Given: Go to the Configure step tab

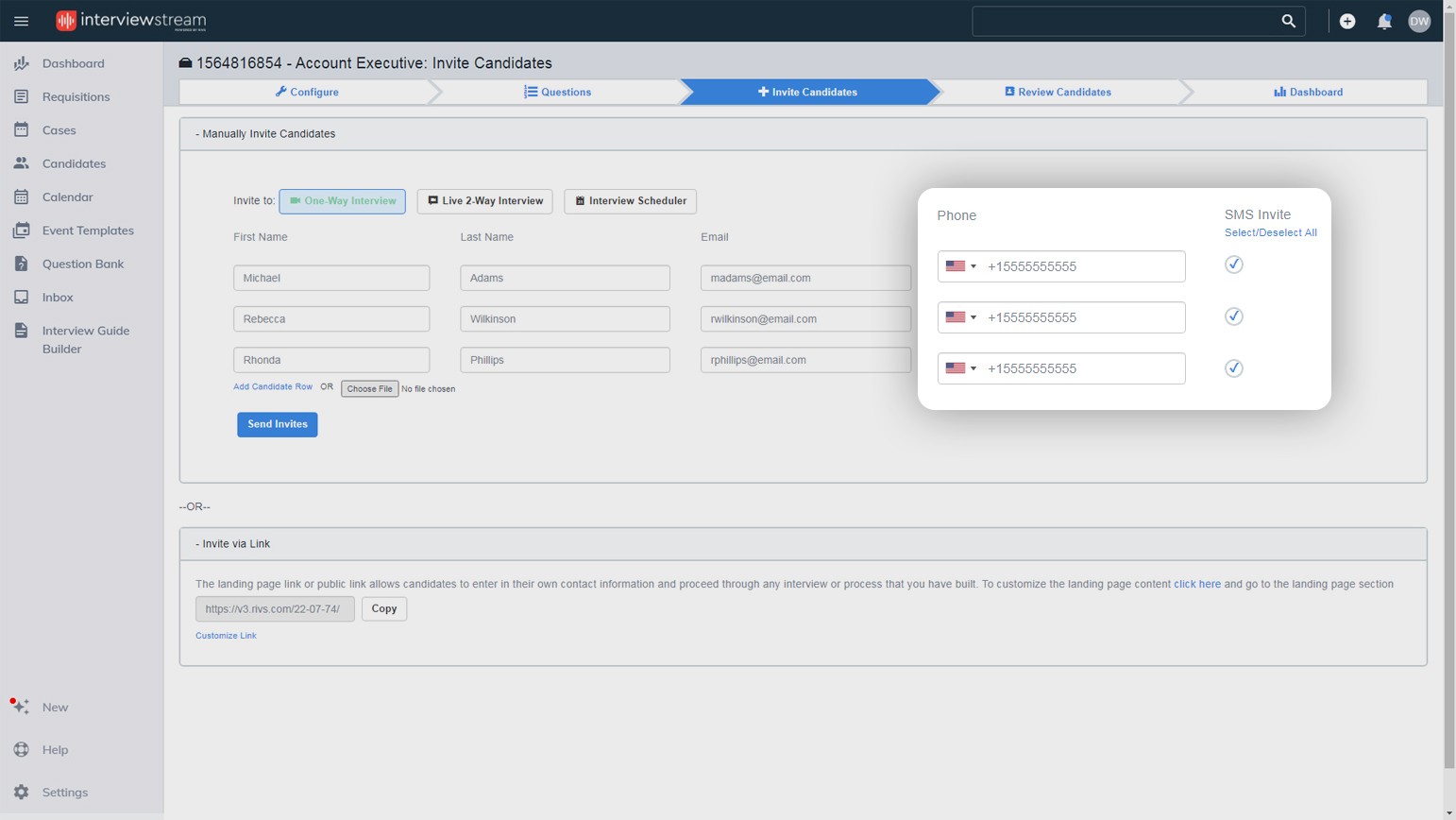Looking at the screenshot, I should tap(307, 92).
